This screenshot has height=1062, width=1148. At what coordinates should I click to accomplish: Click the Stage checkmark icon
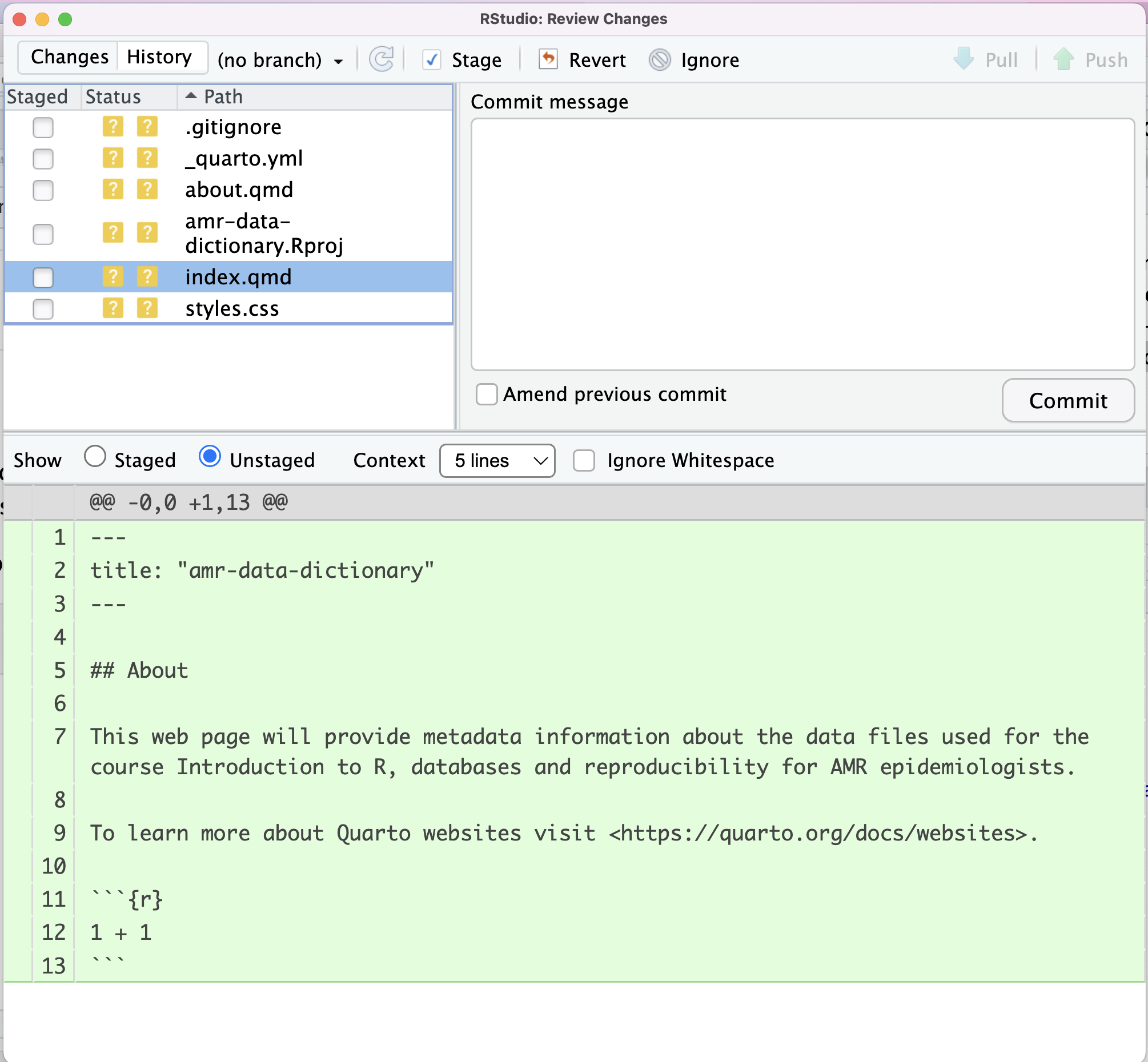click(x=431, y=60)
